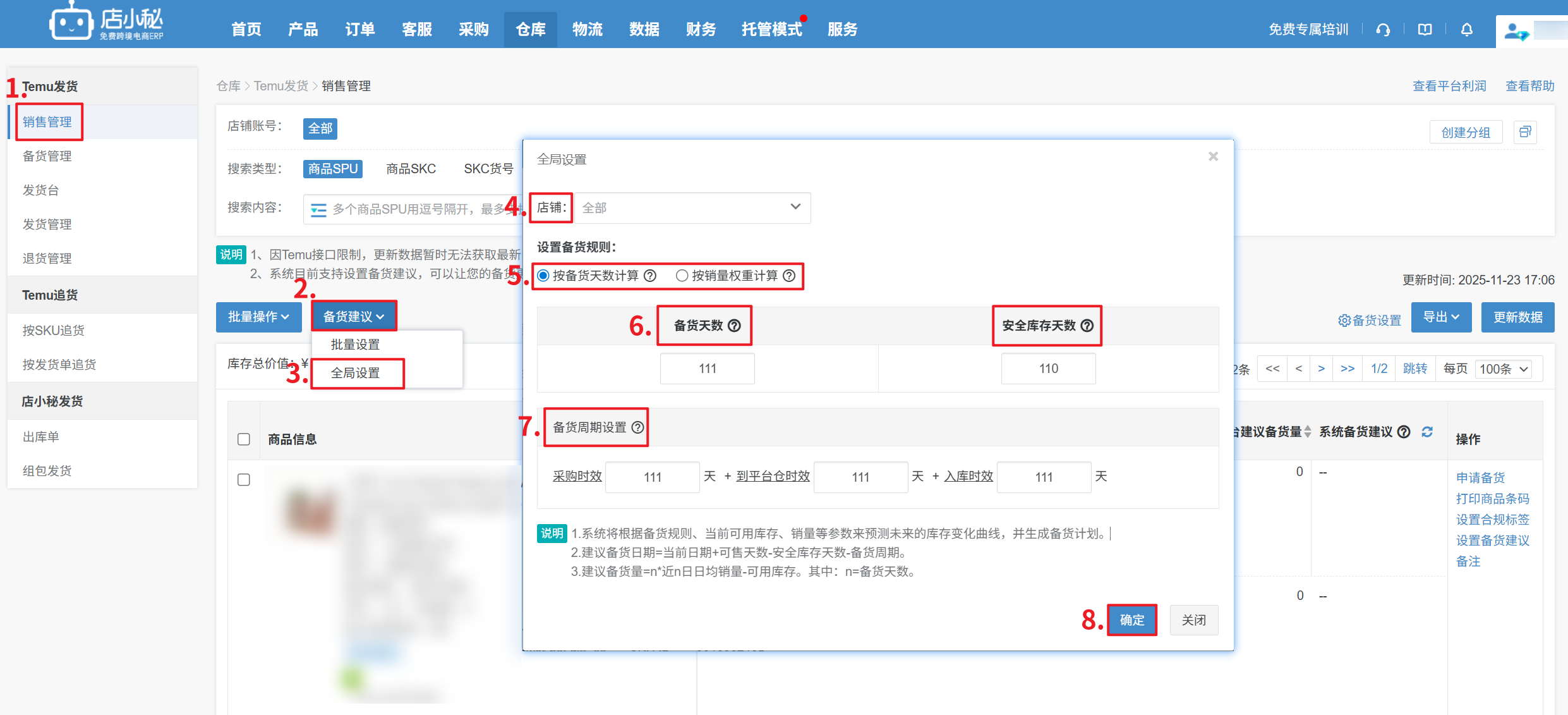Select the 按销量权重计算 radio option
The image size is (1568, 715).
click(x=682, y=276)
